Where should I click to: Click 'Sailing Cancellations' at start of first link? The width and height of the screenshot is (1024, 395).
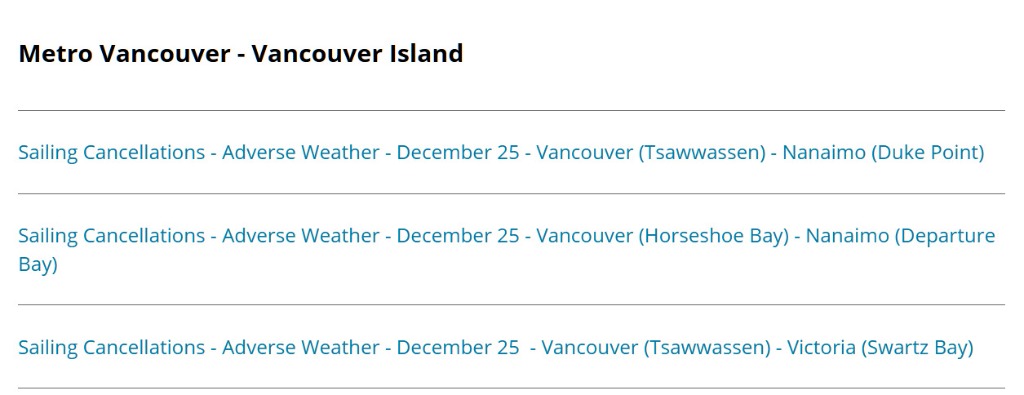coord(112,153)
